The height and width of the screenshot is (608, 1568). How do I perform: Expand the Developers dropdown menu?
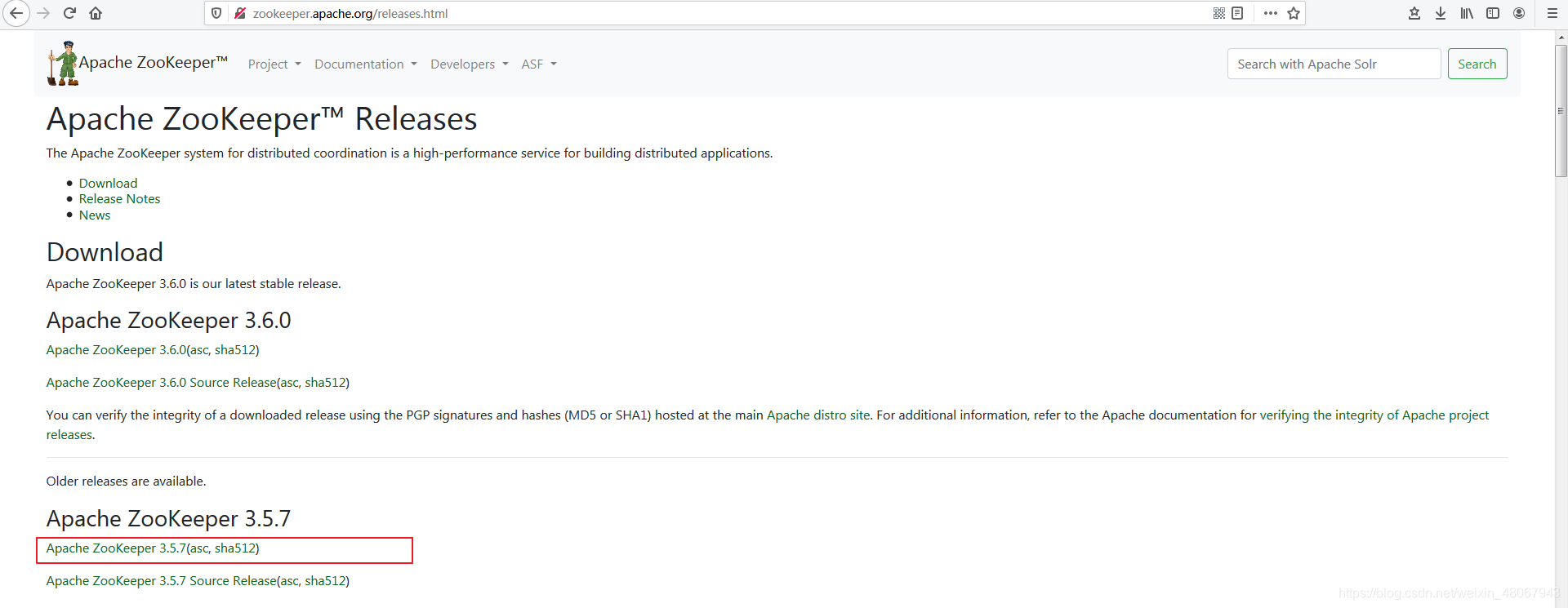470,64
